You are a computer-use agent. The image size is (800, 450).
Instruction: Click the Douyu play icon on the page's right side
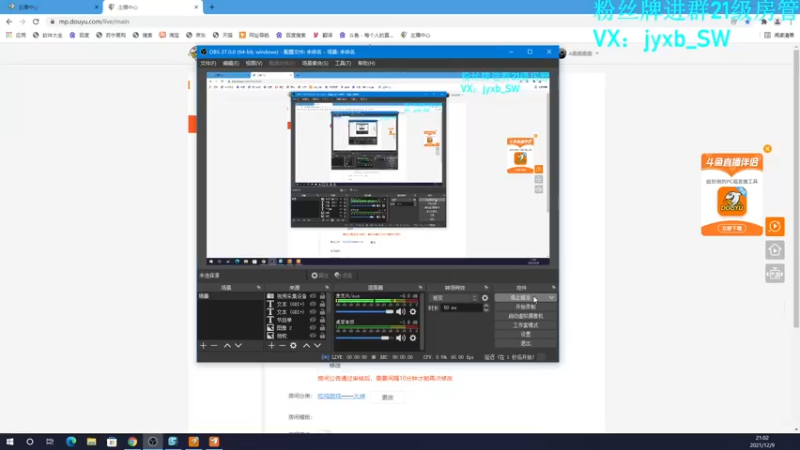[774, 227]
